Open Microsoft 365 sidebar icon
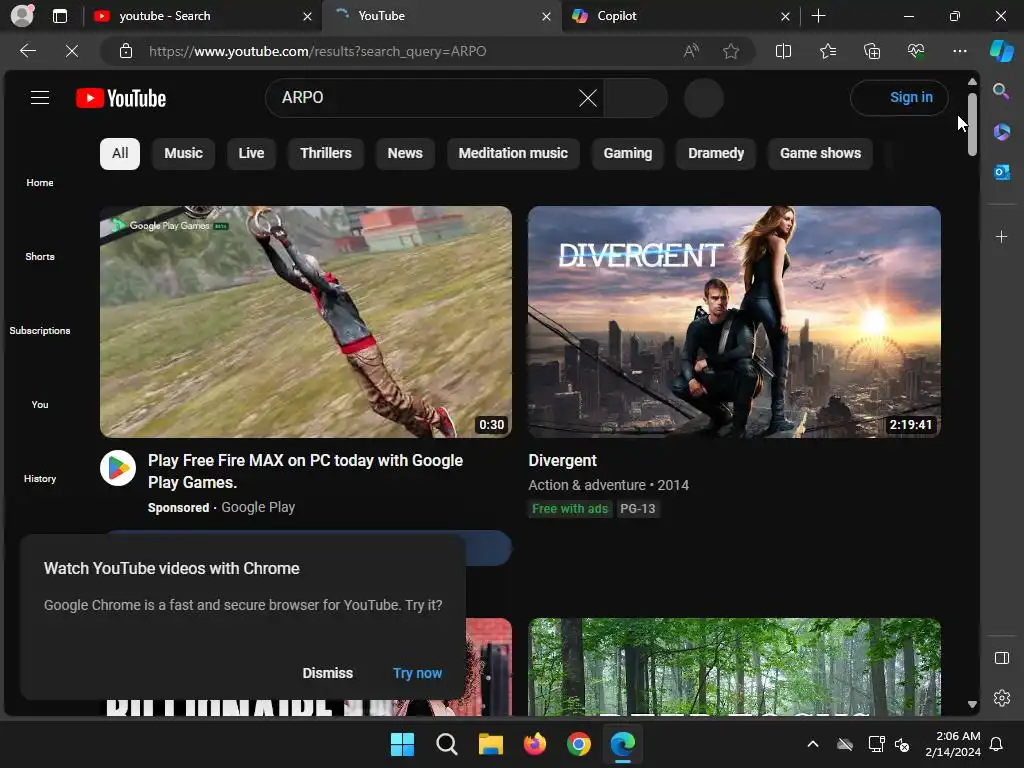This screenshot has height=768, width=1024. click(x=1001, y=132)
